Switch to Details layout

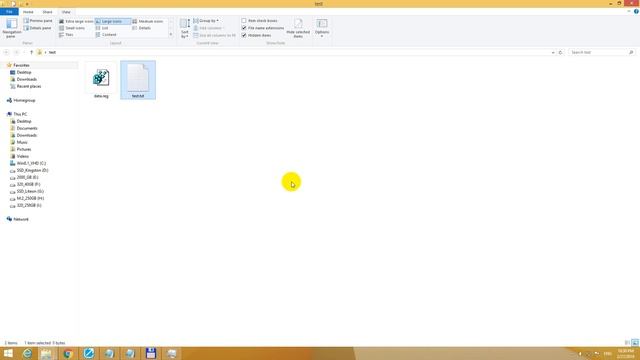142,28
